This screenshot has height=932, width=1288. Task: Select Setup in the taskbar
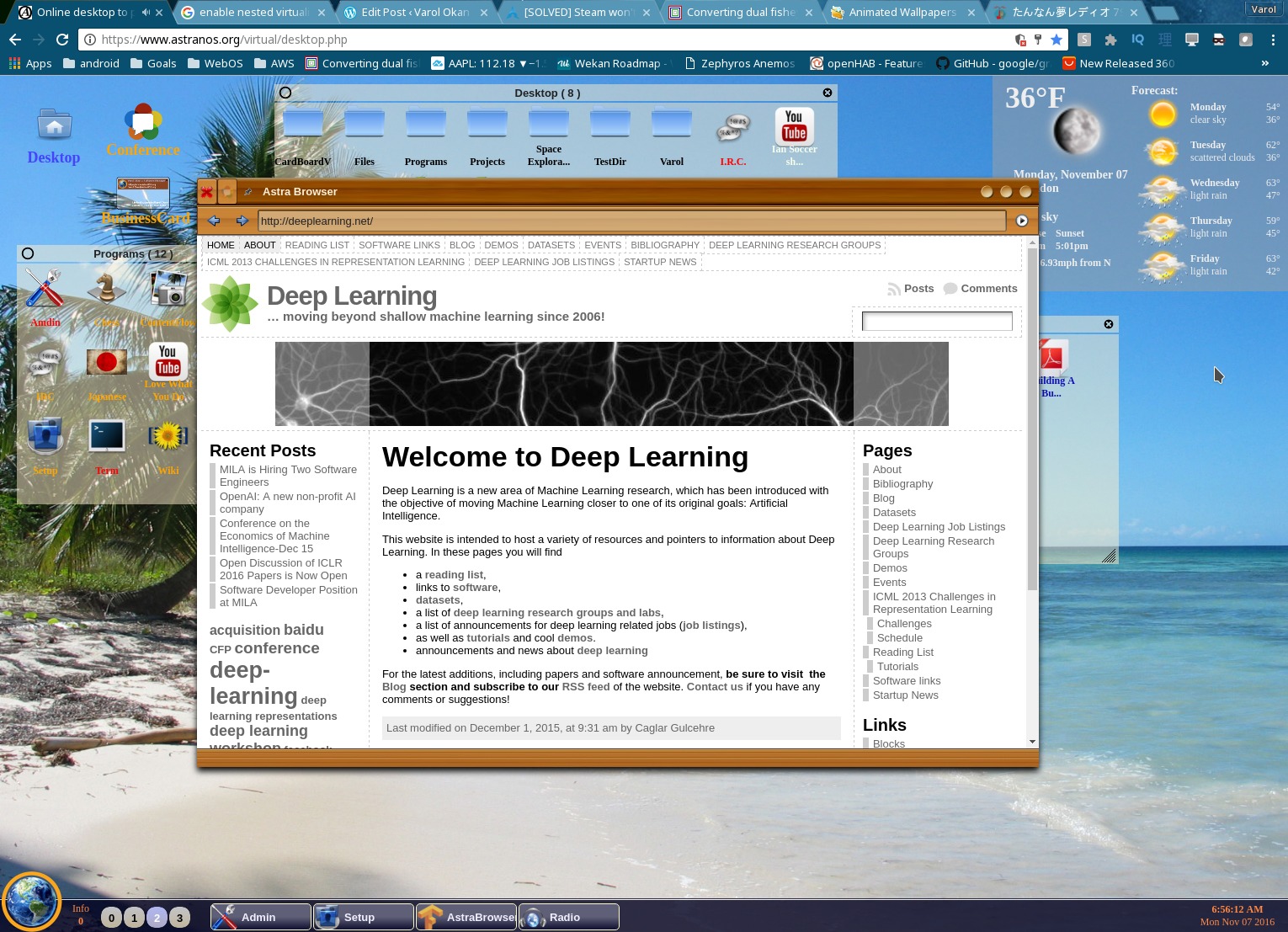tap(363, 917)
